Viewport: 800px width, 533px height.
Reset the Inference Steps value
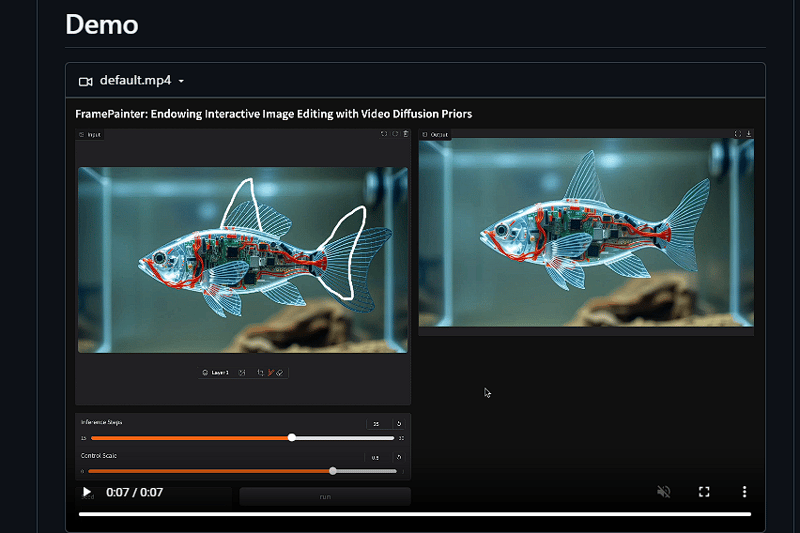tap(399, 424)
